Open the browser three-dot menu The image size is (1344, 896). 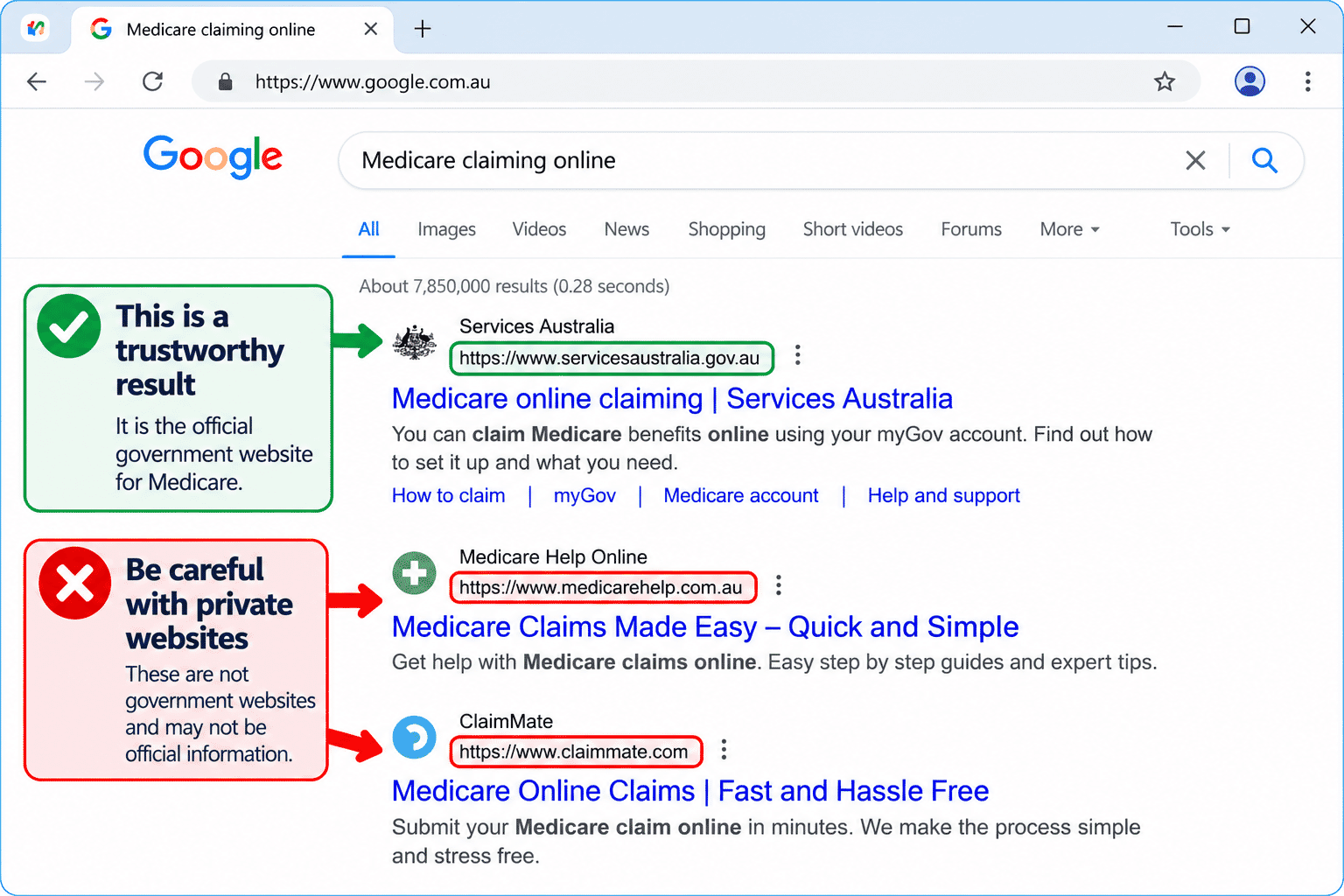coord(1308,81)
